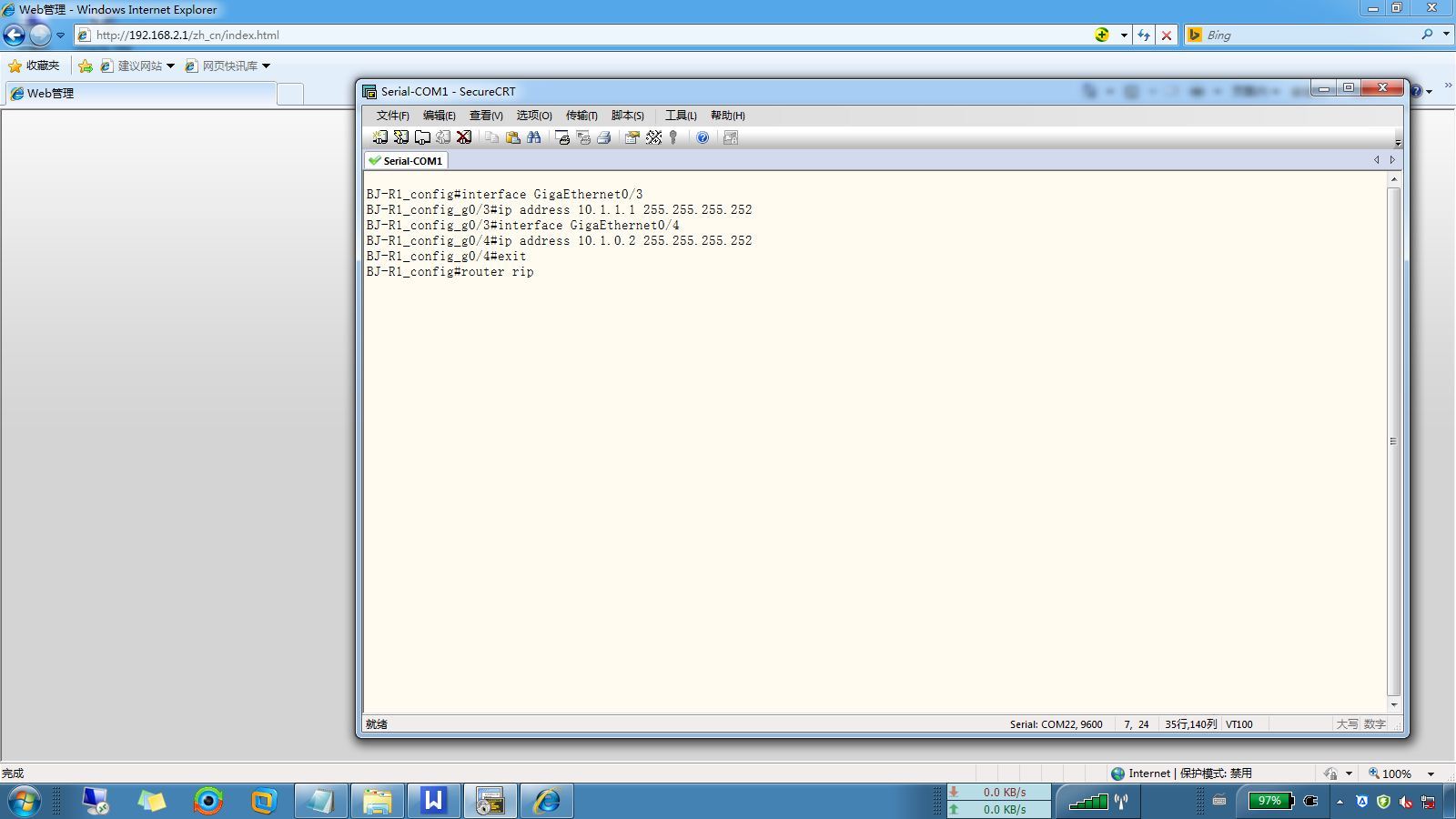This screenshot has height=819, width=1456.
Task: Open 收藏夹 favorites button
Action: point(34,66)
